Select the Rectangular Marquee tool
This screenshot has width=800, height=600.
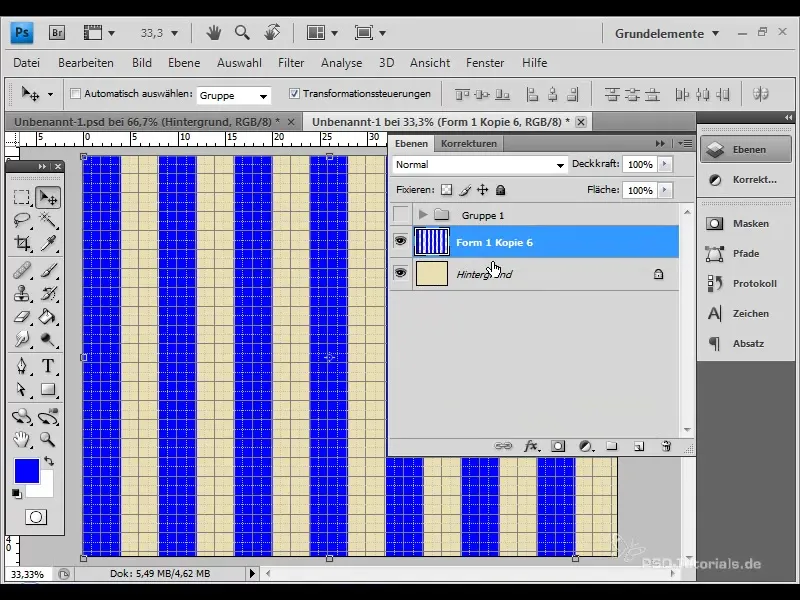pos(21,197)
